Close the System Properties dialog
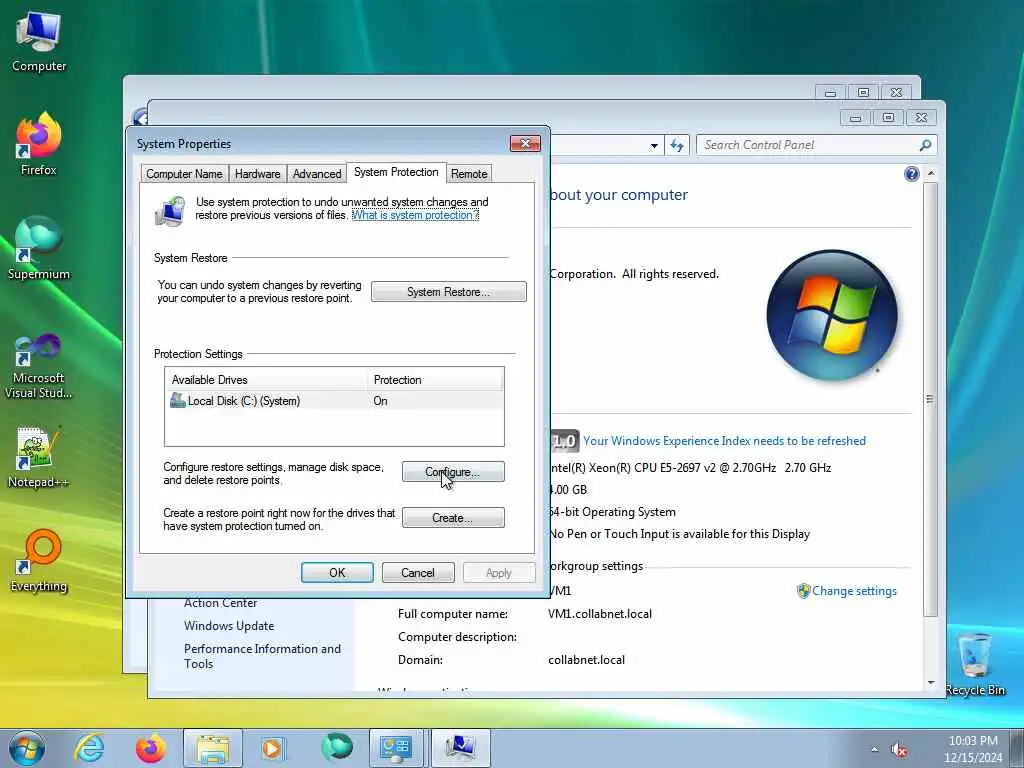The height and width of the screenshot is (768, 1024). click(525, 143)
